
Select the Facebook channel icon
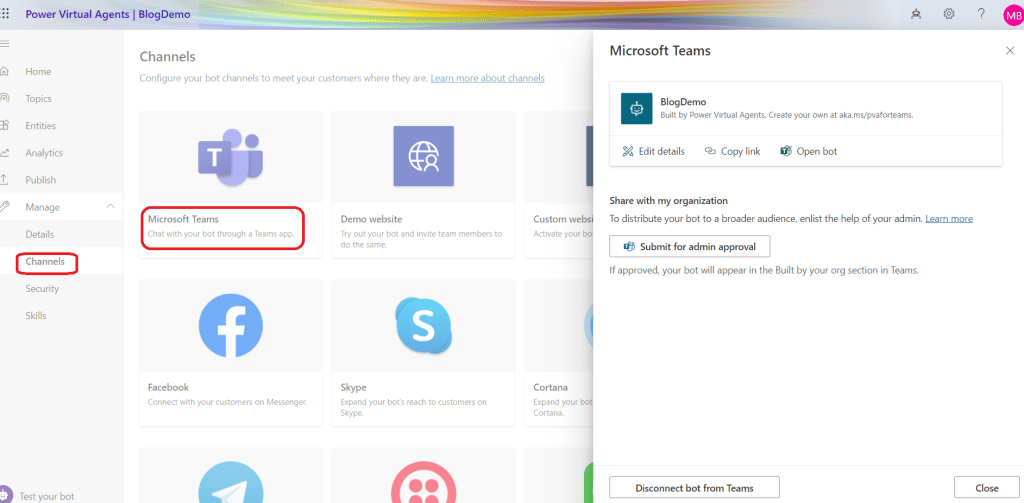coord(230,326)
